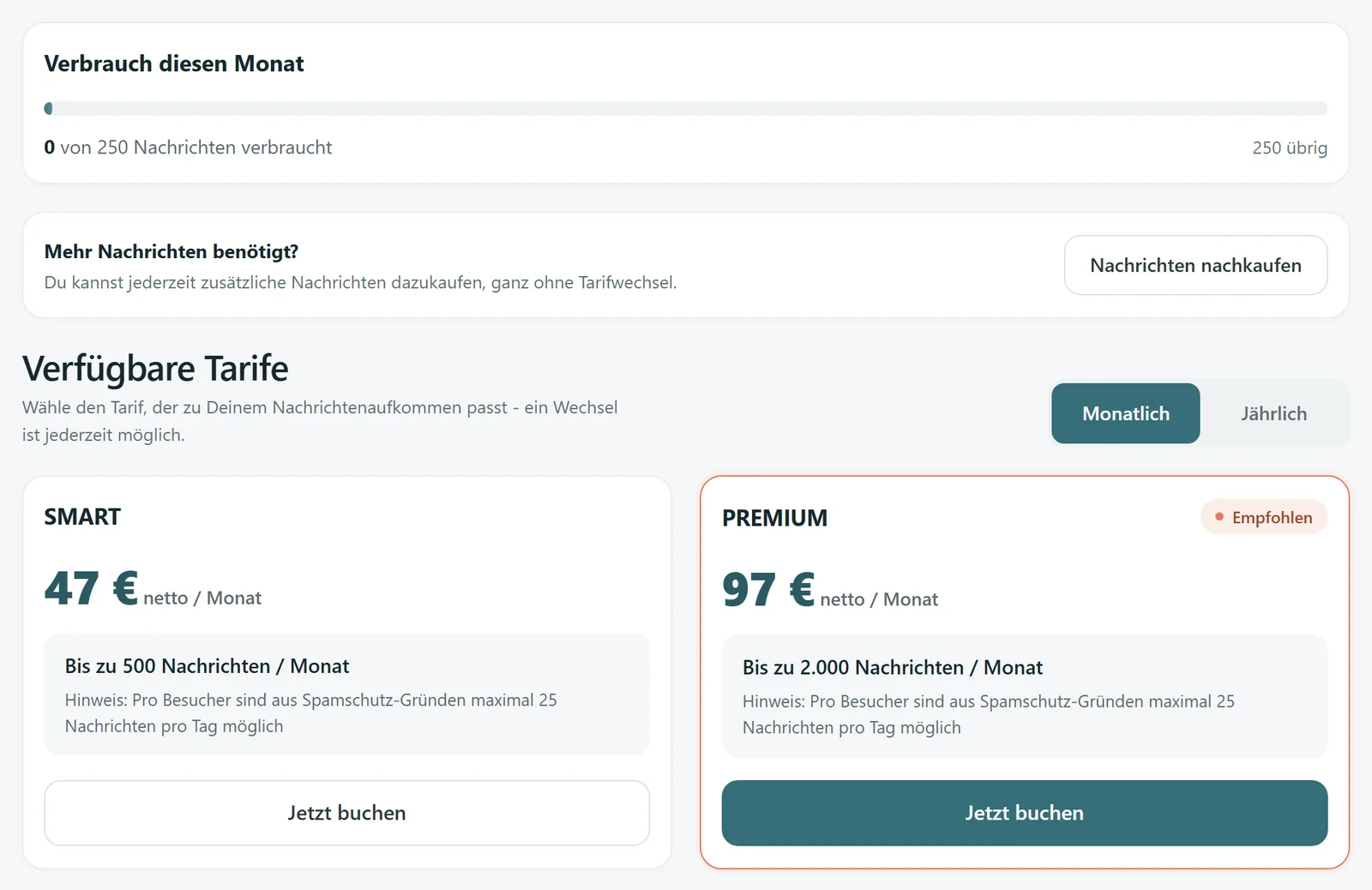
Task: Click the orange dot in Empfohlen badge
Action: (1219, 517)
